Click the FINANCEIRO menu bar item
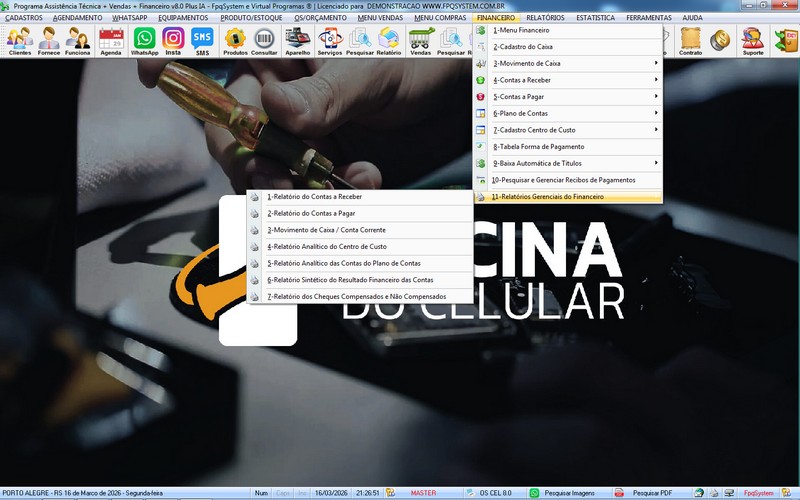 pos(496,18)
